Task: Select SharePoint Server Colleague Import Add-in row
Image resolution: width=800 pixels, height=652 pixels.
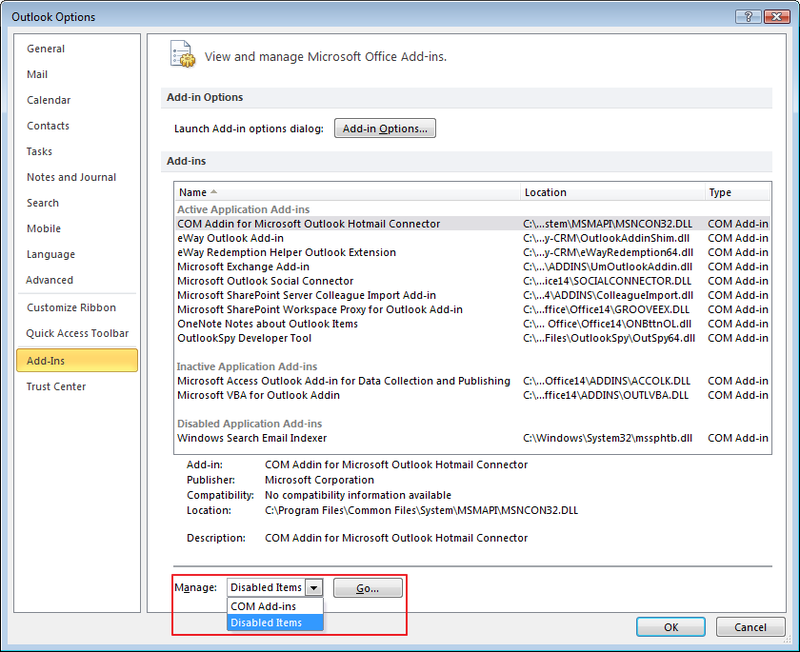Action: [472, 295]
